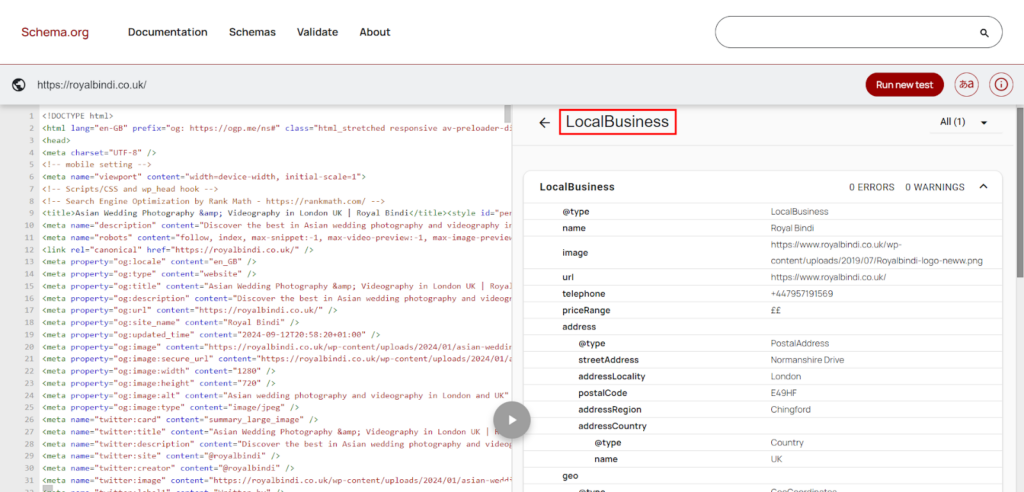
Task: Click addressLocality value London
Action: pos(786,376)
